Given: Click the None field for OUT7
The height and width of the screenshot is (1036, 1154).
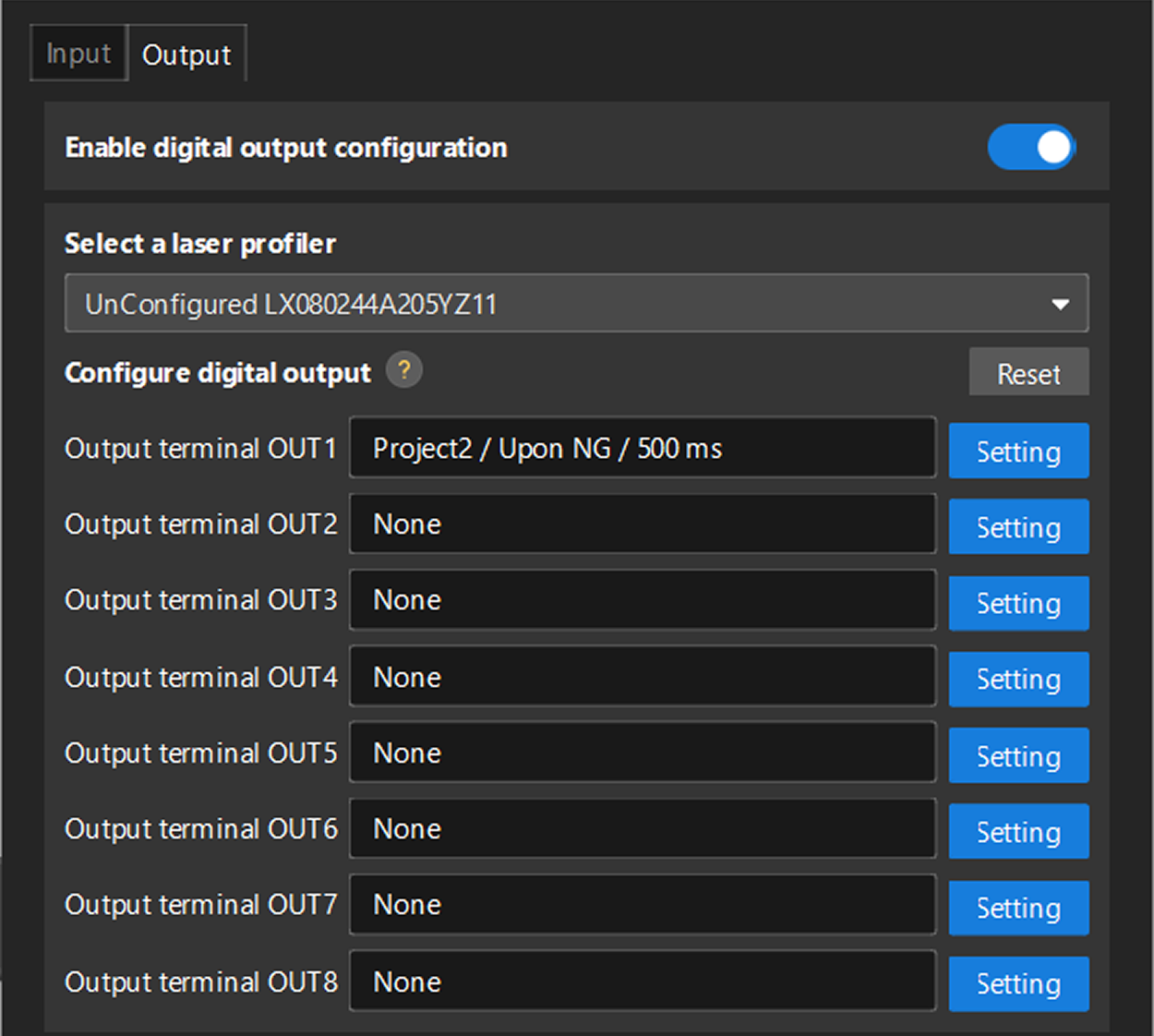Looking at the screenshot, I should pyautogui.click(x=642, y=905).
